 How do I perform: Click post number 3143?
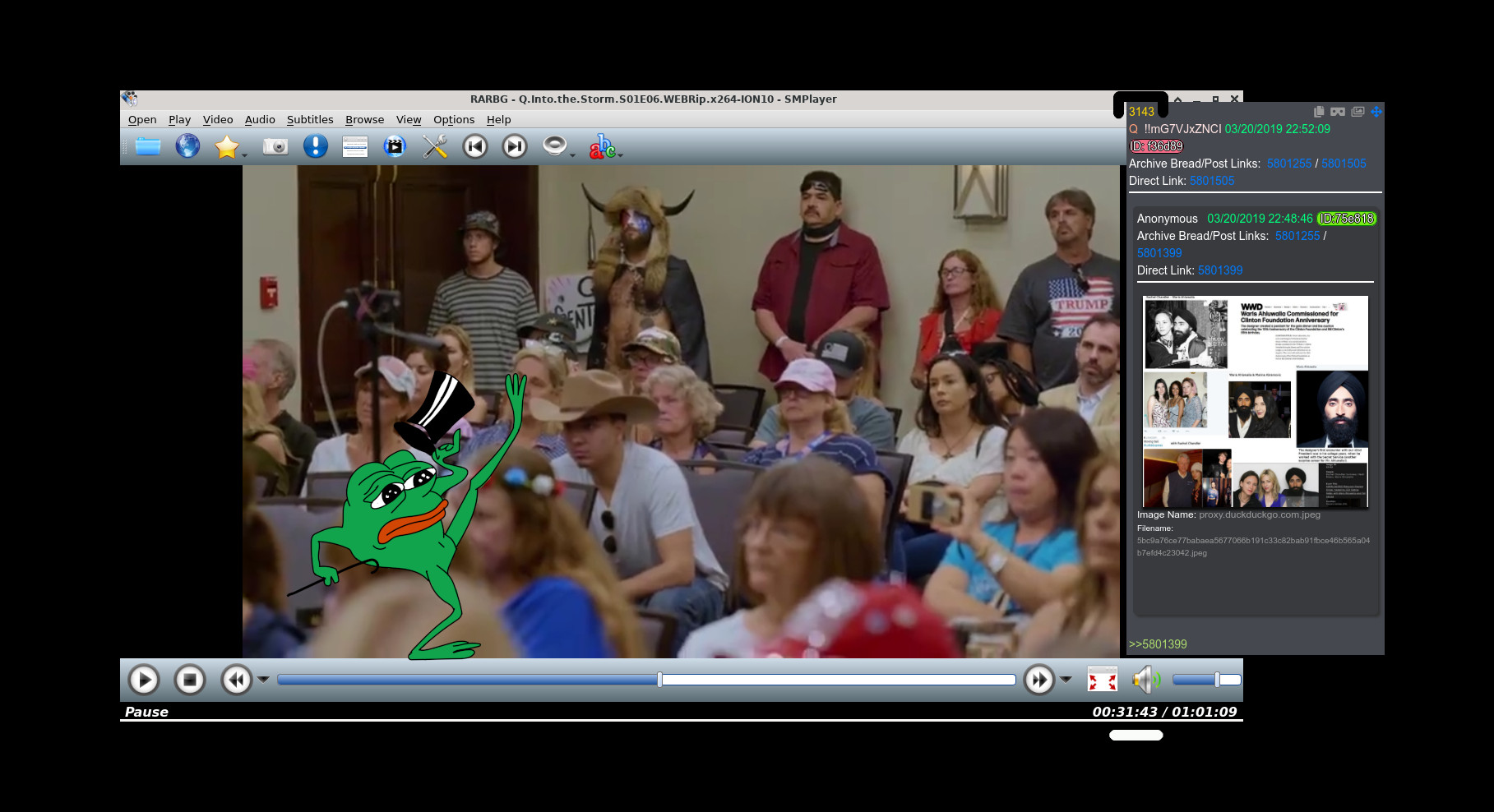[1141, 112]
